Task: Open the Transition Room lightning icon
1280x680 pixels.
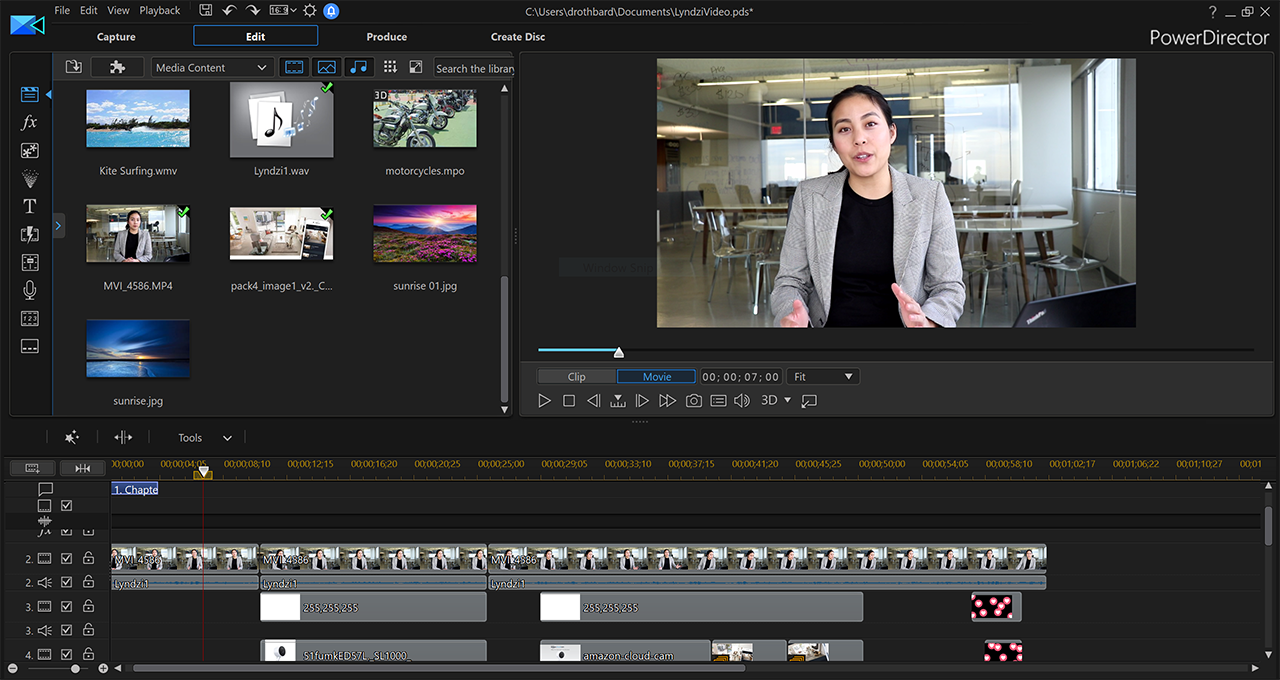Action: point(30,234)
